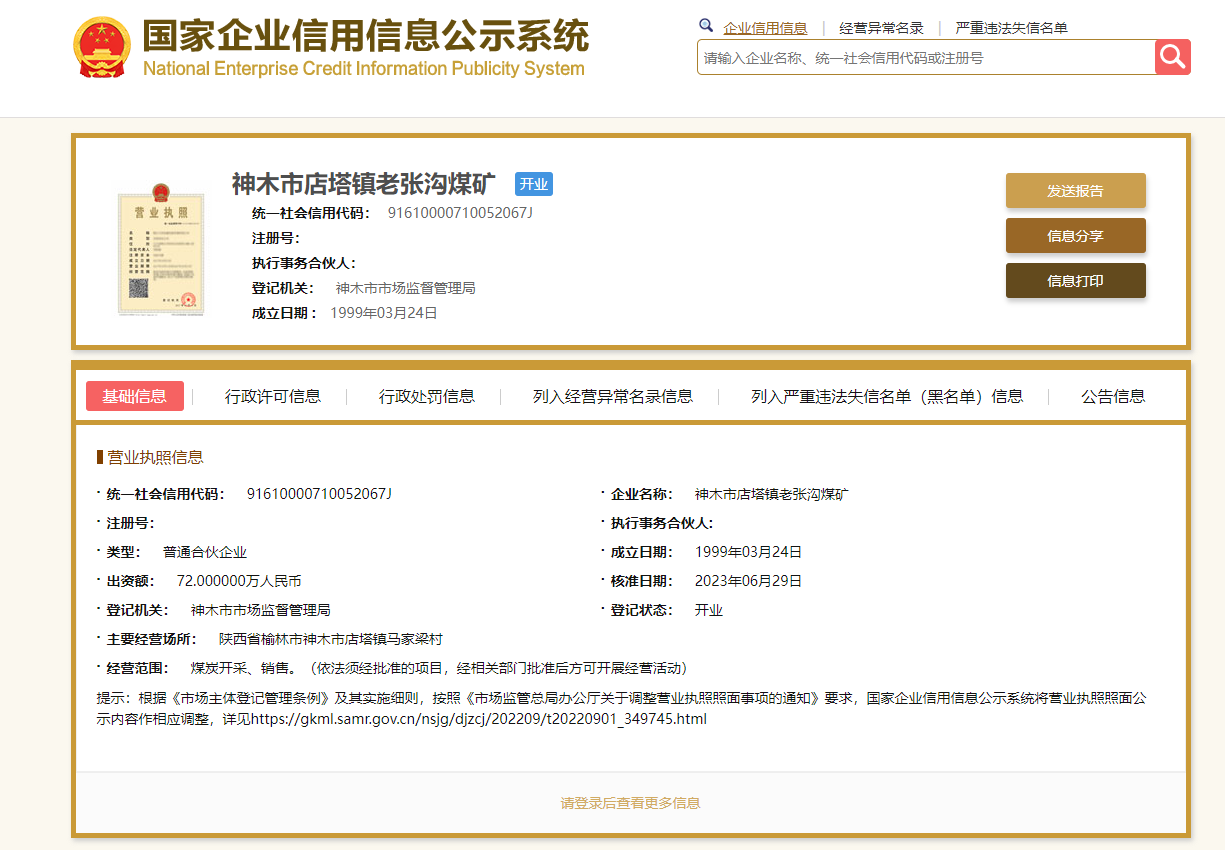Click the company name search input field
The image size is (1225, 850).
(925, 58)
